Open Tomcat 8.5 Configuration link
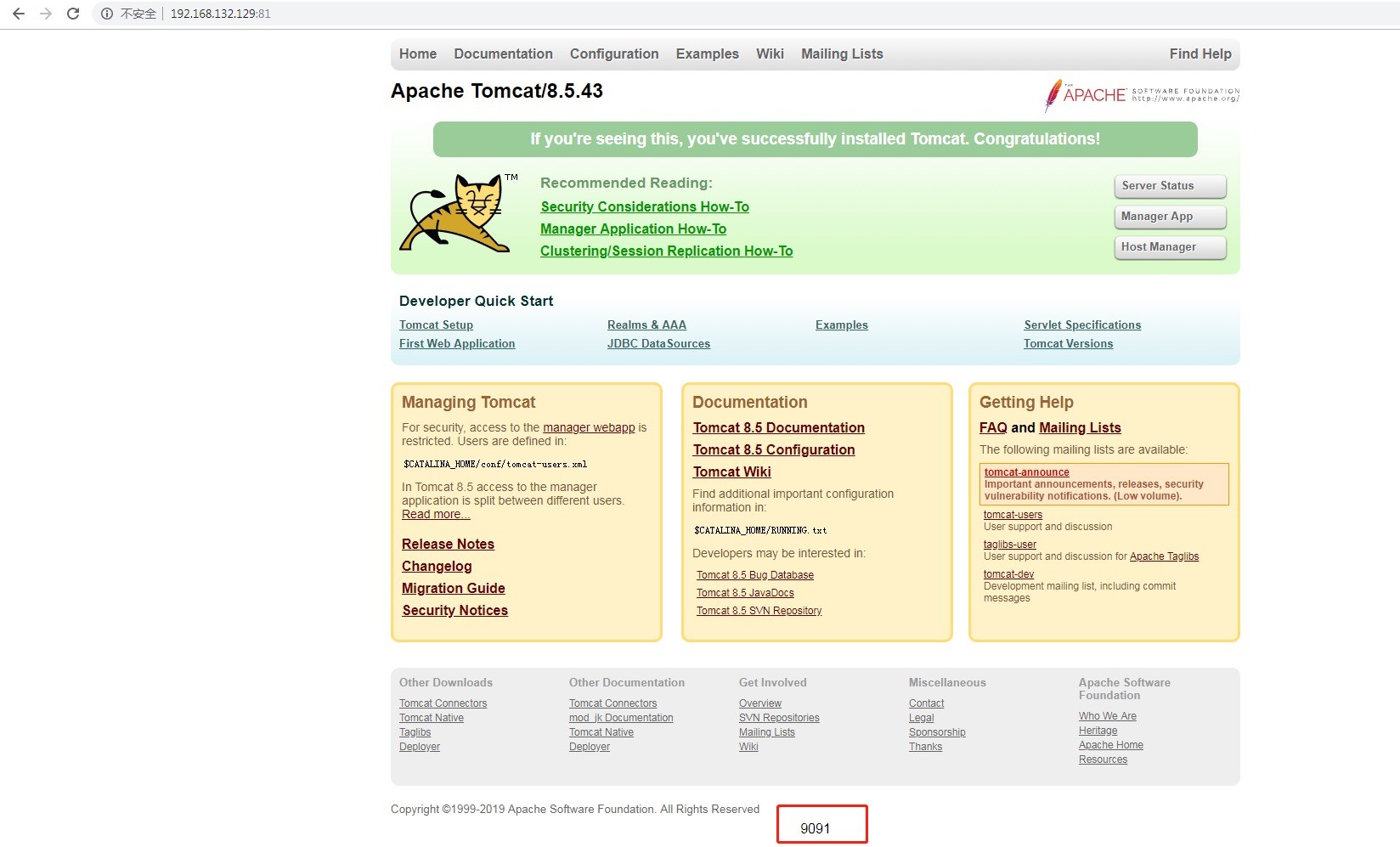 pos(773,449)
